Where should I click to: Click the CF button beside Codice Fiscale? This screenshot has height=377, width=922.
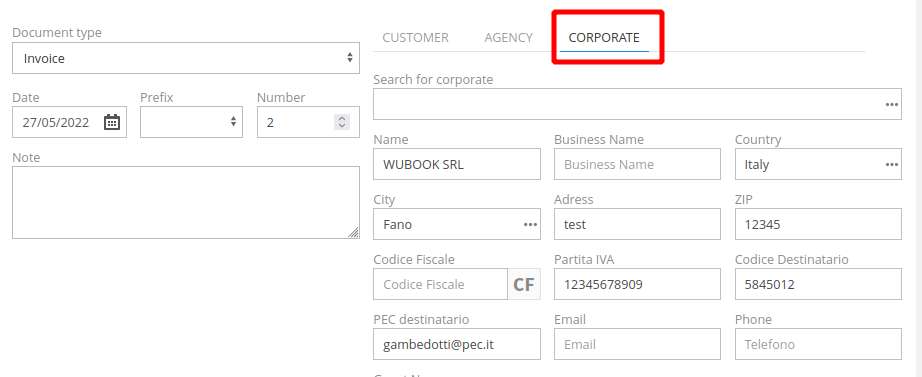524,285
